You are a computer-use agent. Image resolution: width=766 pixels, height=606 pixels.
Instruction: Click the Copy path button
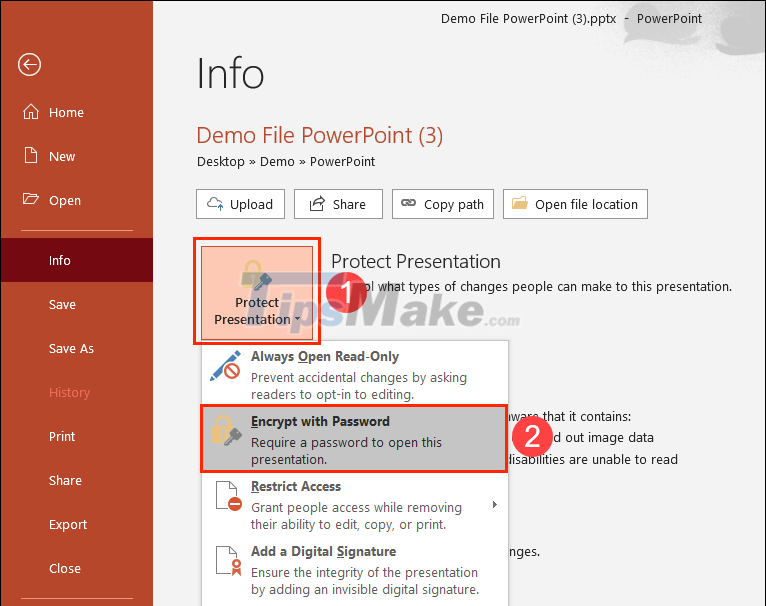click(443, 204)
